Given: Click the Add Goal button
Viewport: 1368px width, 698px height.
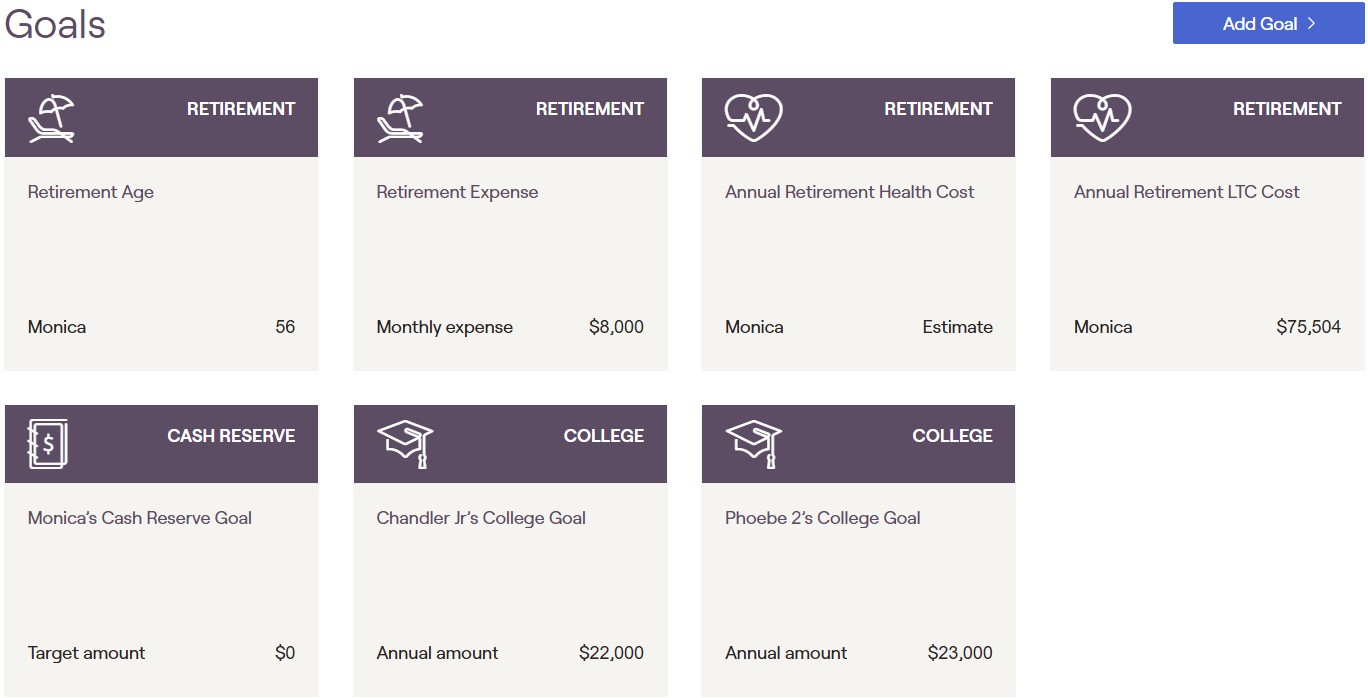Looking at the screenshot, I should (1268, 23).
